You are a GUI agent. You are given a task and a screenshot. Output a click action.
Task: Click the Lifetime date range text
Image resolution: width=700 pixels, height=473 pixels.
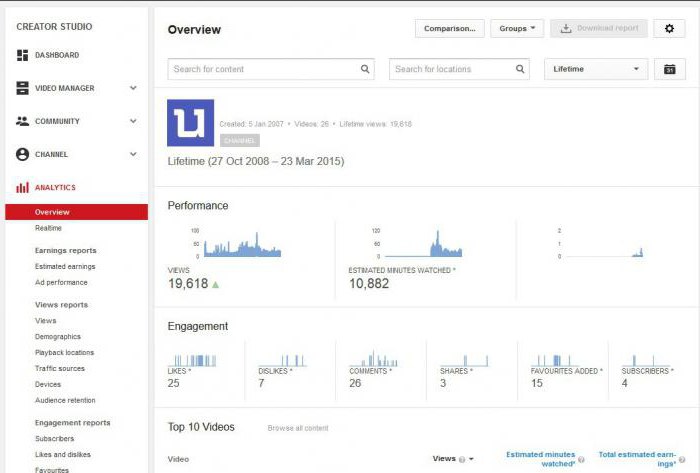[x=256, y=161]
